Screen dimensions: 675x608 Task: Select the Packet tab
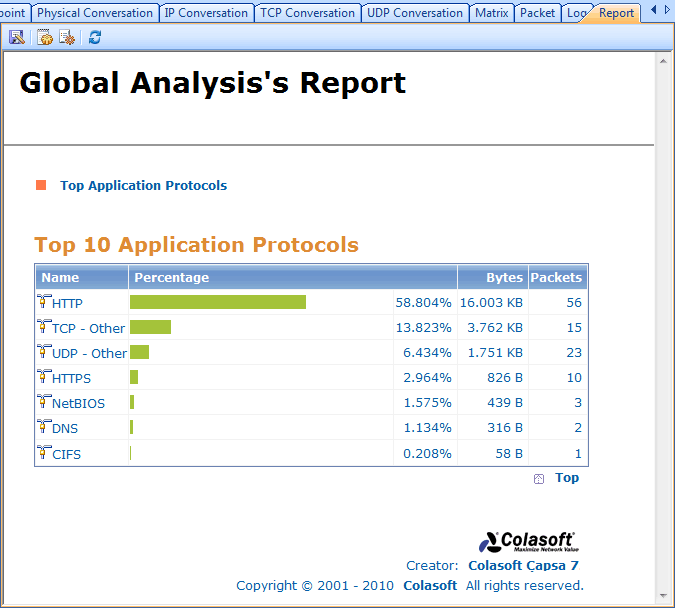click(x=537, y=13)
